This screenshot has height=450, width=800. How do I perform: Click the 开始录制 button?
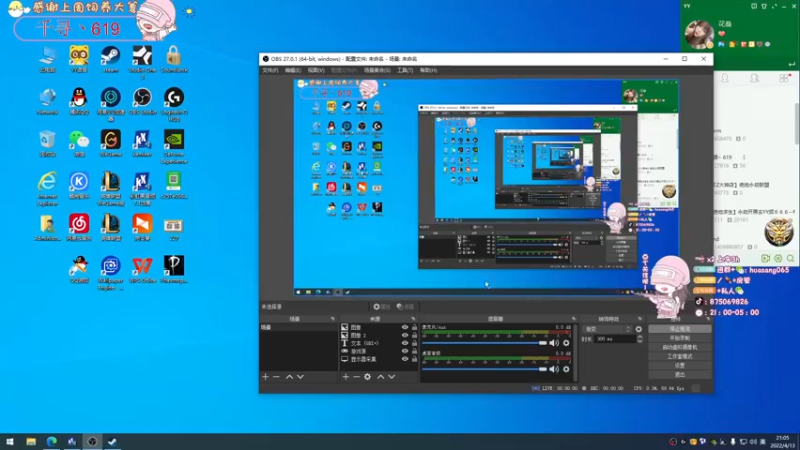pos(680,338)
